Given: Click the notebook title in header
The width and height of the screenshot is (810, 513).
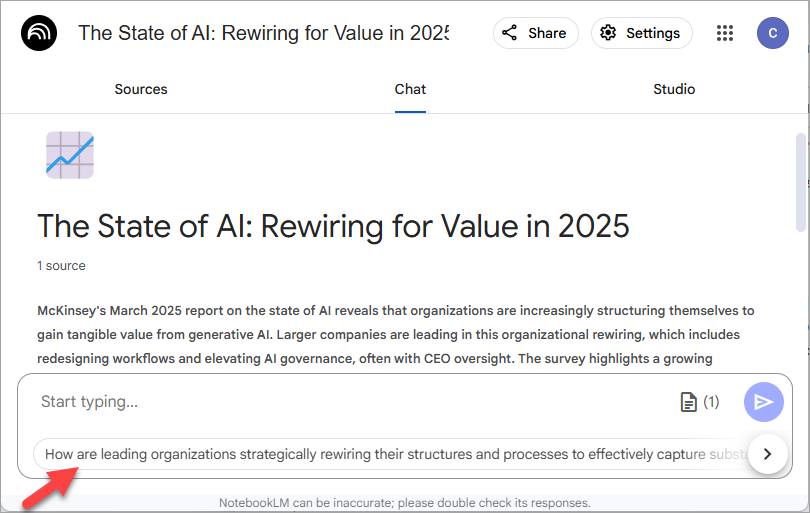Looking at the screenshot, I should (x=263, y=33).
